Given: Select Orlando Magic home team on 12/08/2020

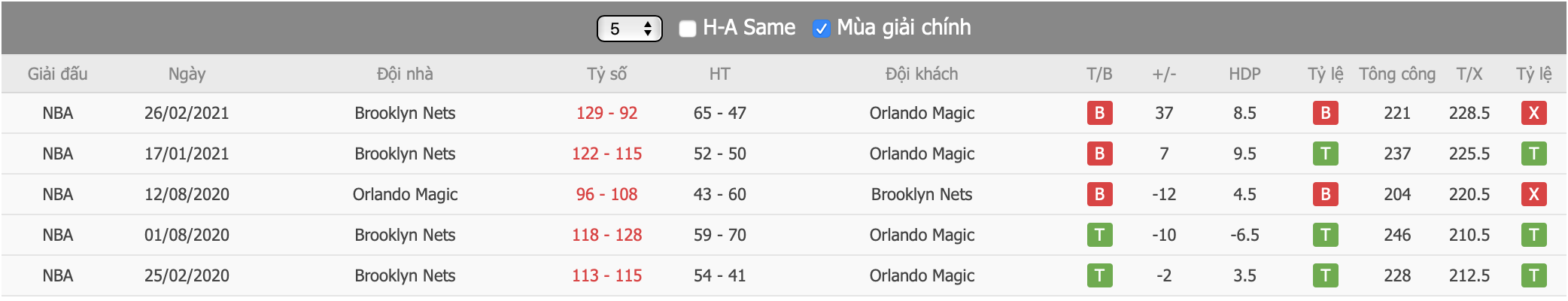Looking at the screenshot, I should (x=405, y=194).
